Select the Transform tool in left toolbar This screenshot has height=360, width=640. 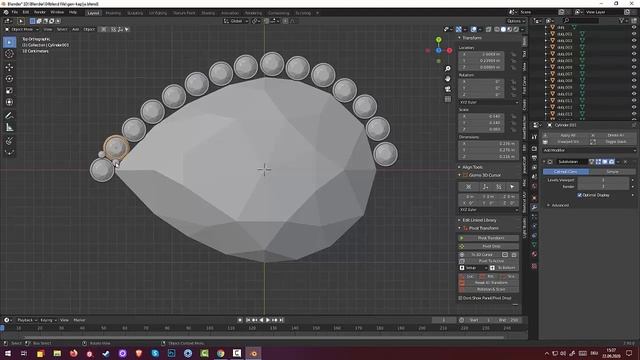coord(9,102)
